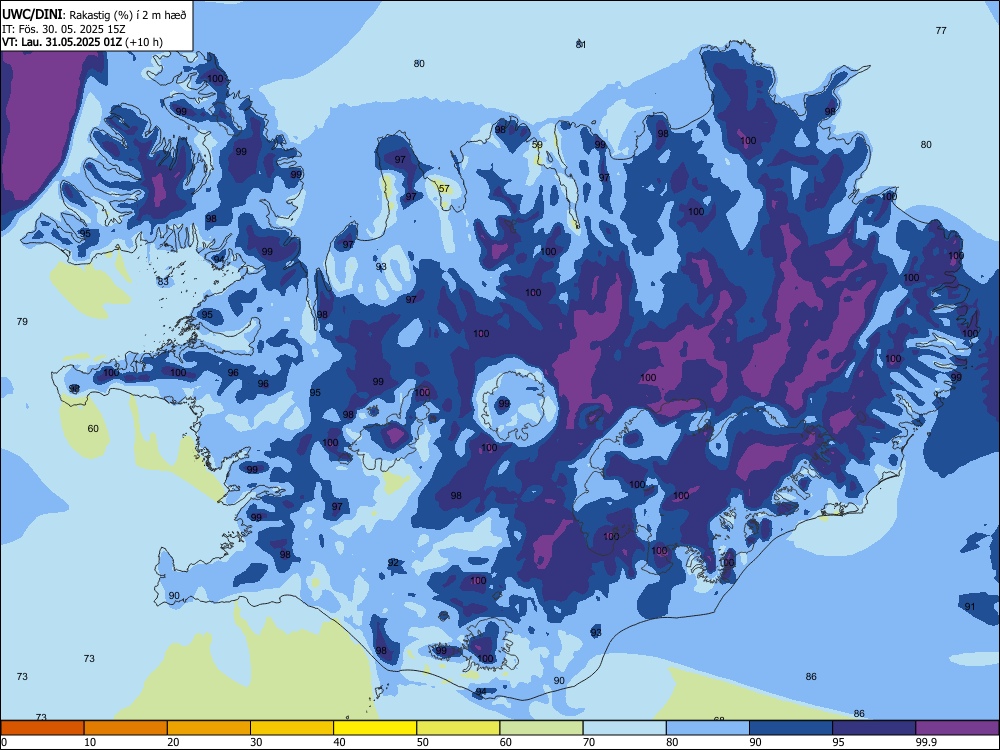Image resolution: width=1000 pixels, height=750 pixels.
Task: Pick the amber 20–30 legend swatch
Action: (x=209, y=728)
